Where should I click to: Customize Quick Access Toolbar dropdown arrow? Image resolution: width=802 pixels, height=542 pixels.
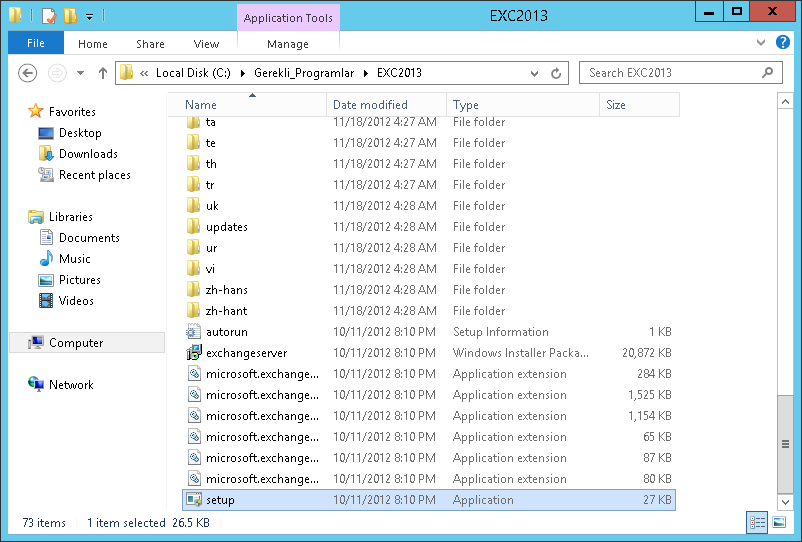(x=89, y=17)
